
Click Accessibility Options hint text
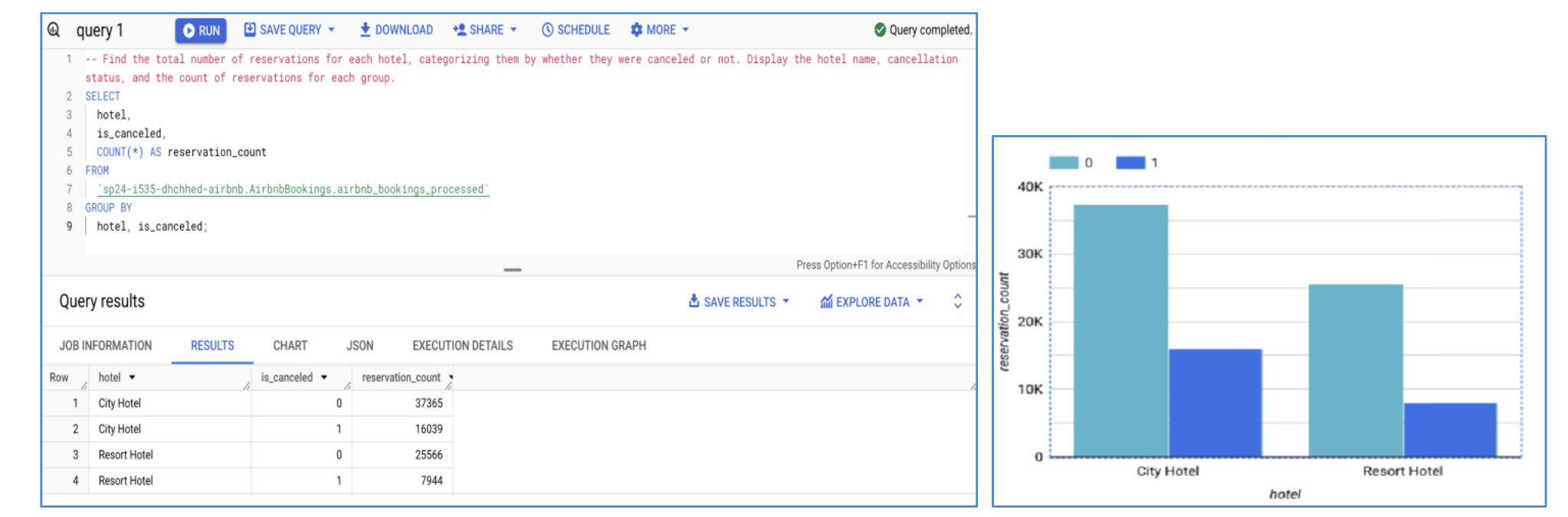click(x=886, y=265)
